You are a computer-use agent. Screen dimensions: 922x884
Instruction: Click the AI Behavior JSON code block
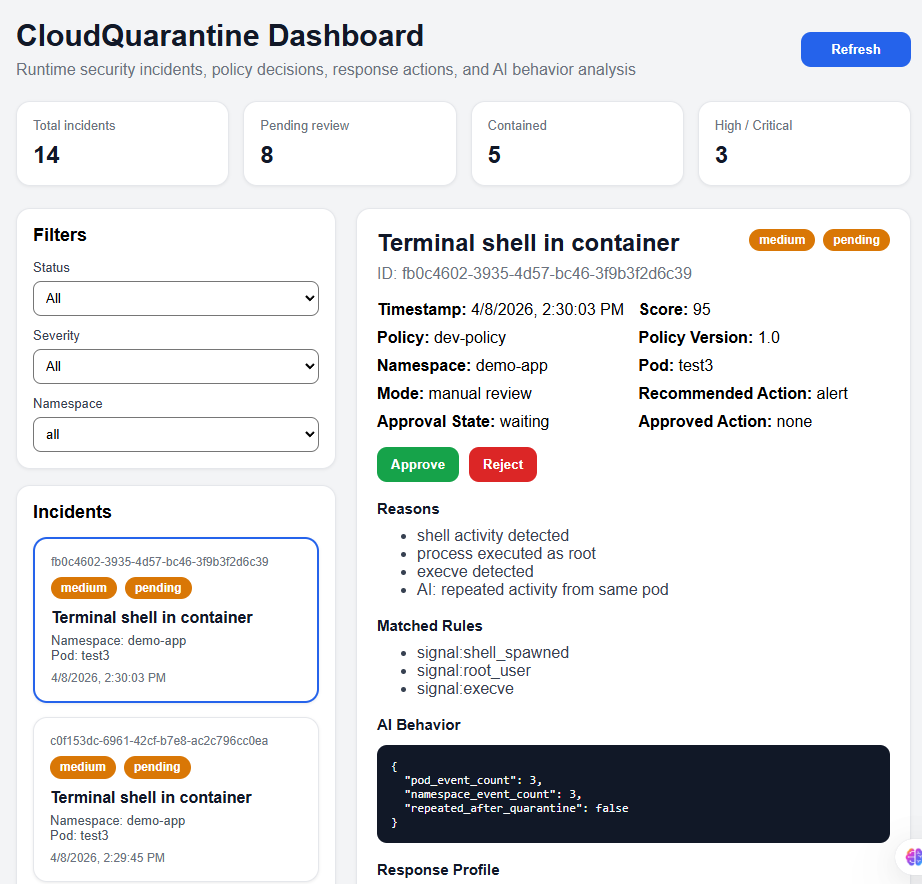(x=633, y=794)
